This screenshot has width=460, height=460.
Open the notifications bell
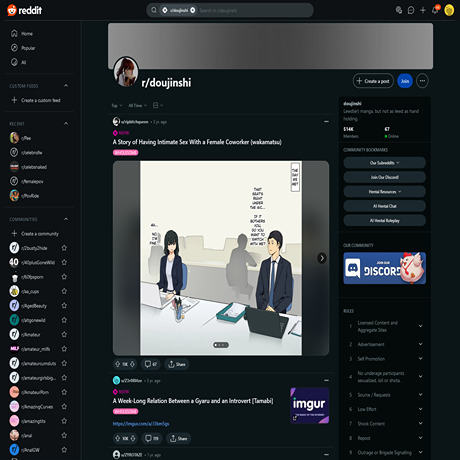point(435,10)
